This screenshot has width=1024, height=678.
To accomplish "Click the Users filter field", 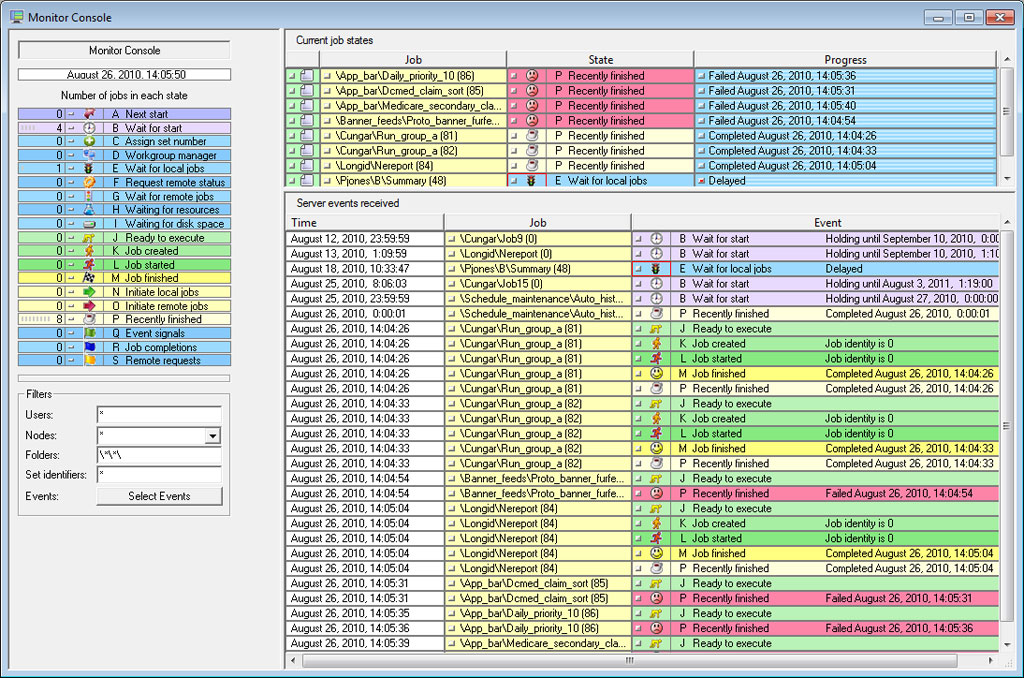I will (159, 415).
